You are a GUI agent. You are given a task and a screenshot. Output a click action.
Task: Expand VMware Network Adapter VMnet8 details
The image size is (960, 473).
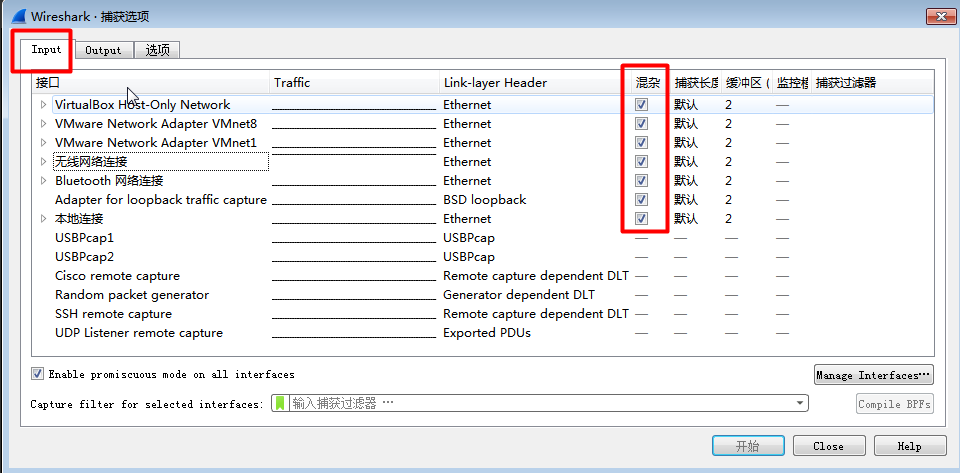tap(43, 124)
